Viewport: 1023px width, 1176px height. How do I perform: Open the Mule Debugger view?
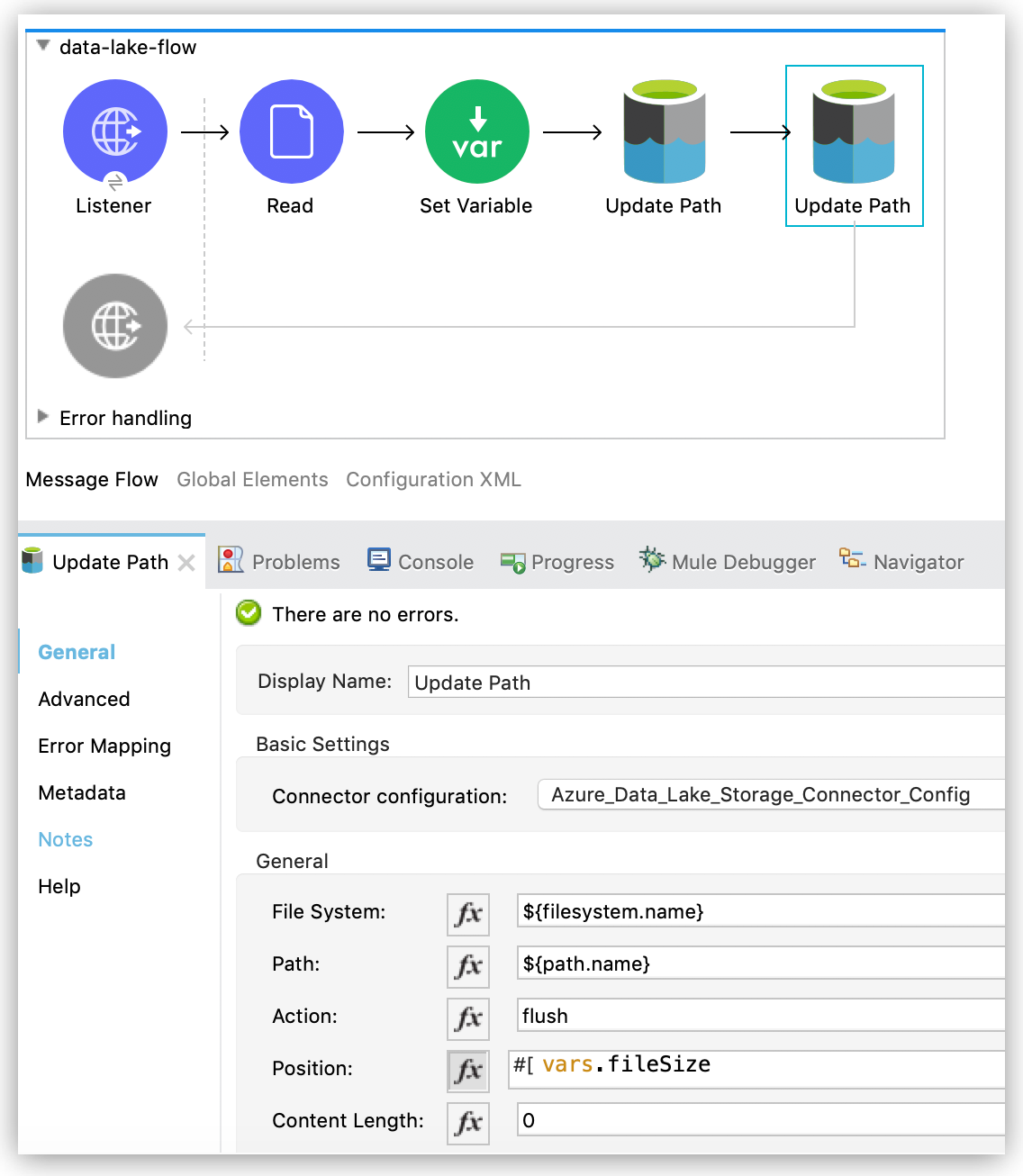(x=728, y=562)
